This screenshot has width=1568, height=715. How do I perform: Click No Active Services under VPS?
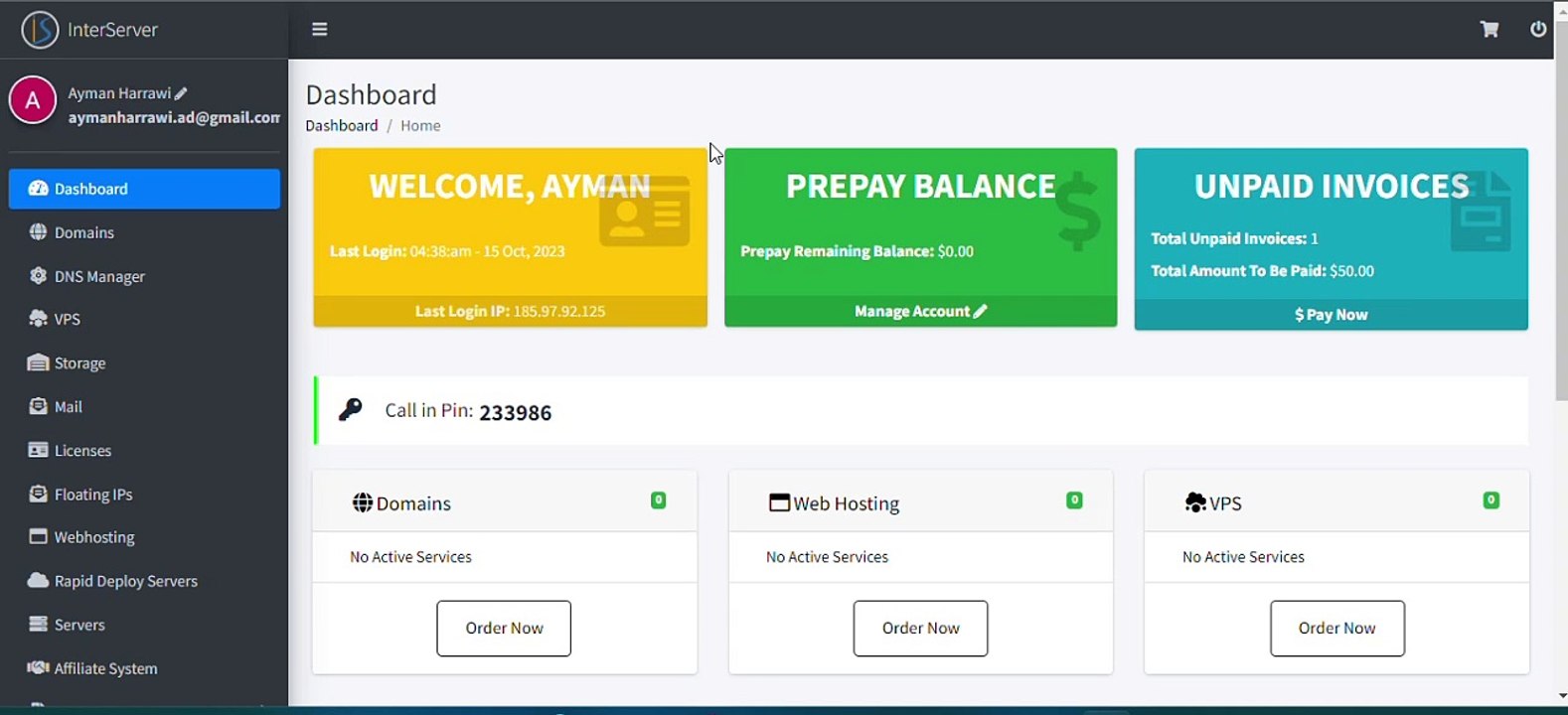(x=1243, y=557)
